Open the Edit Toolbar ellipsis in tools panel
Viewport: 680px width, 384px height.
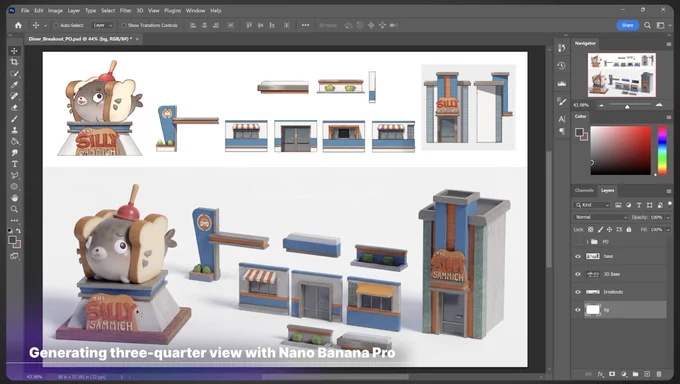[x=14, y=220]
